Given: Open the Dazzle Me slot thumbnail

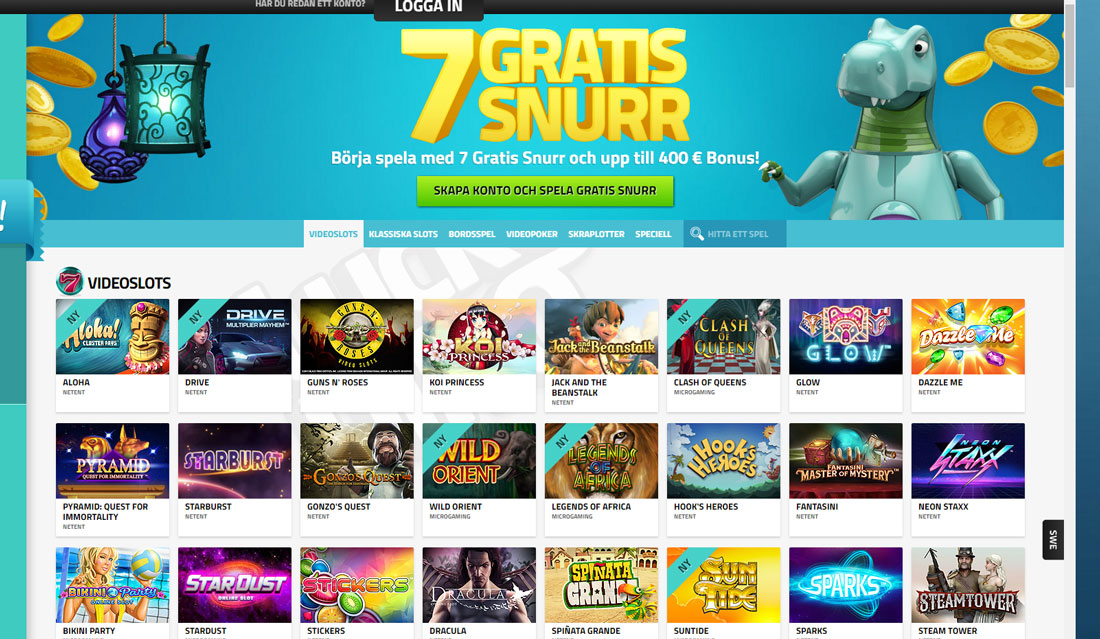Looking at the screenshot, I should pos(967,337).
